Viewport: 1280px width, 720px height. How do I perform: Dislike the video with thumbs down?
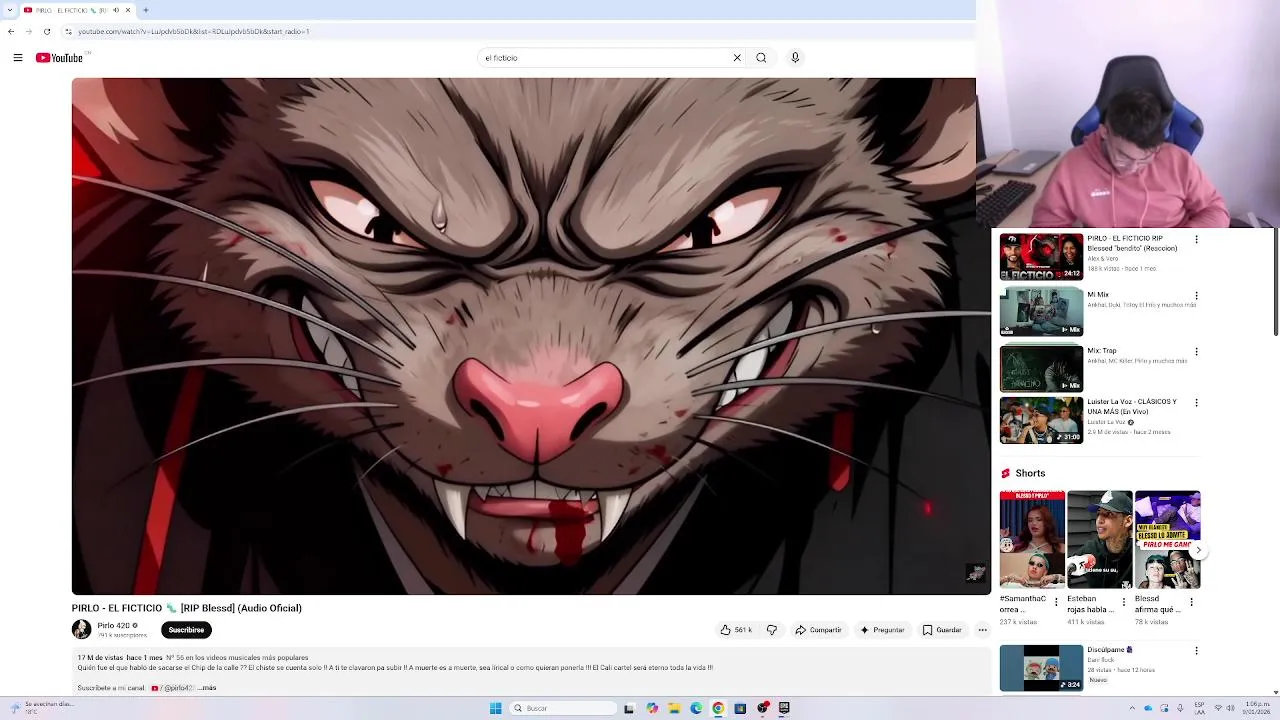(771, 630)
